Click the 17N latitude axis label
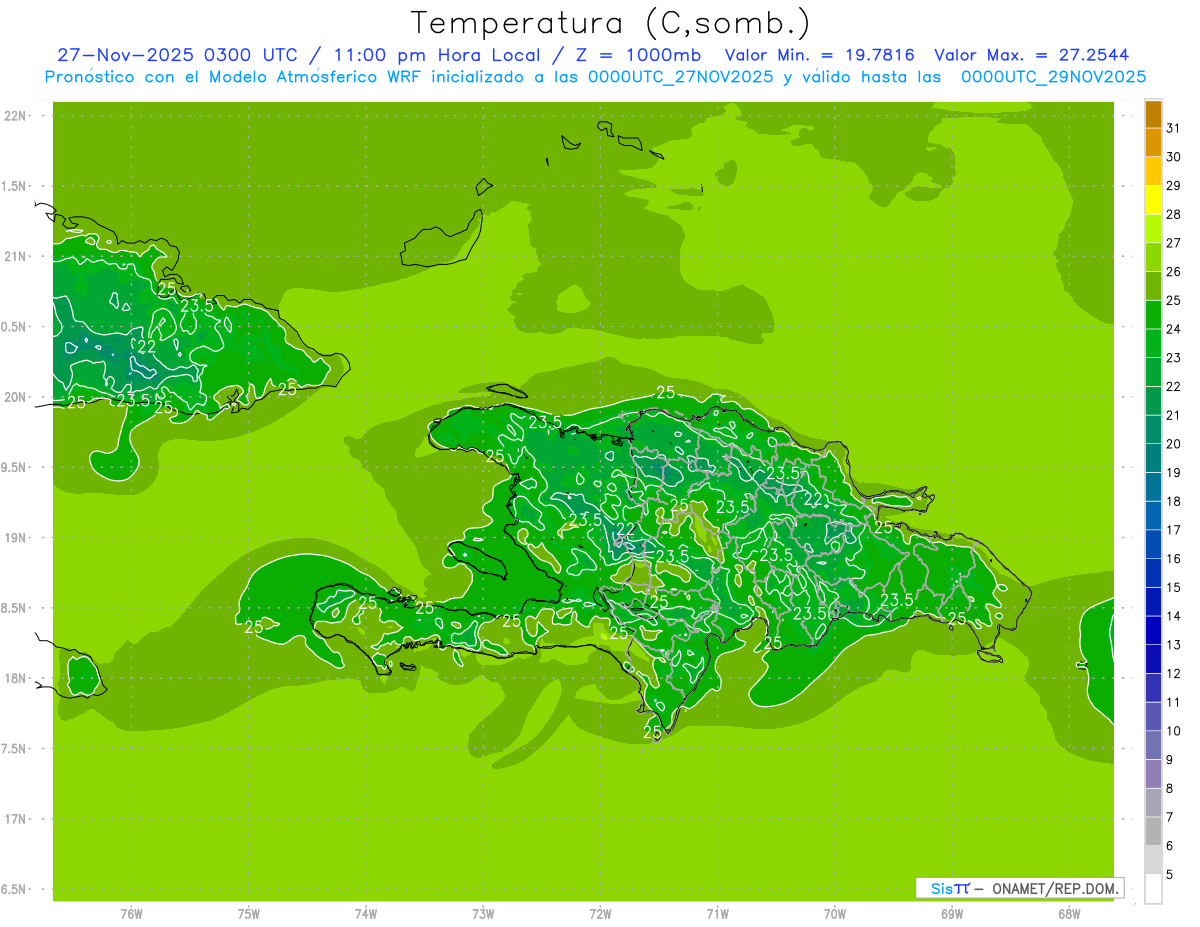 point(15,819)
